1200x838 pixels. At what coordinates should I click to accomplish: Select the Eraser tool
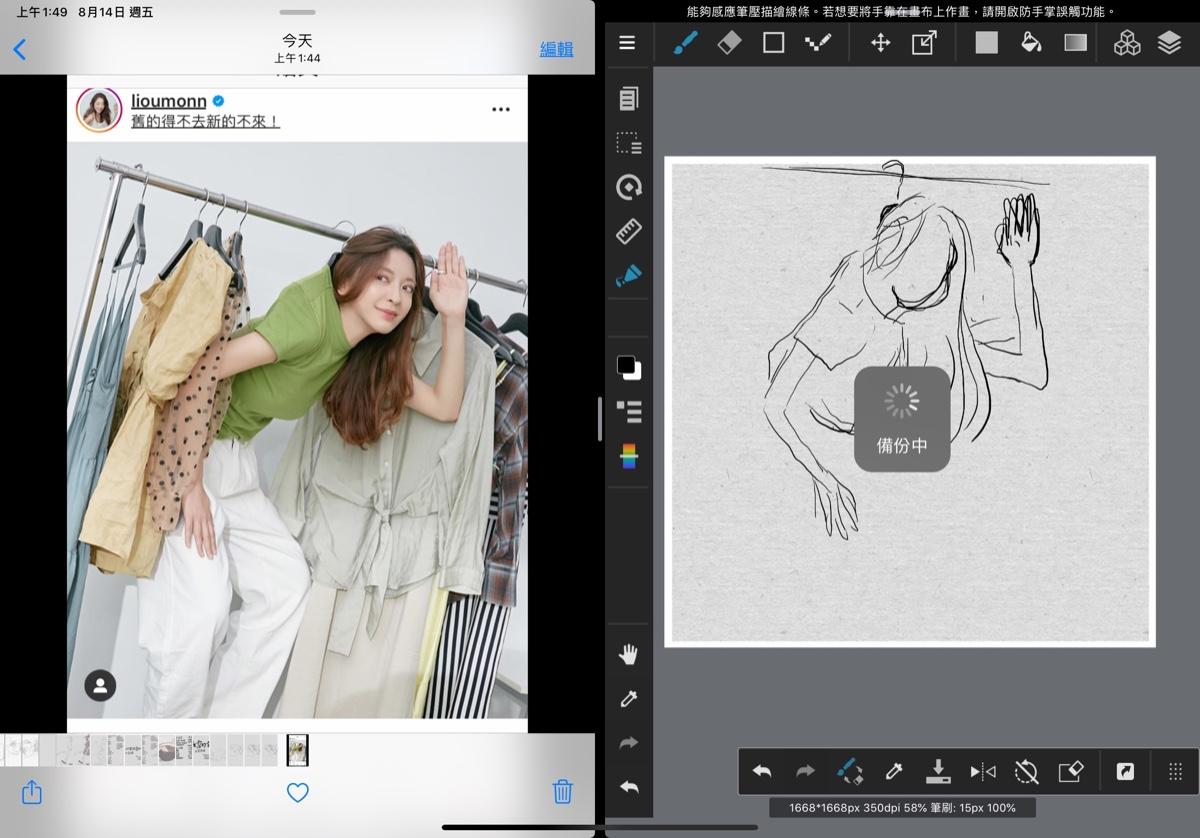(x=729, y=43)
